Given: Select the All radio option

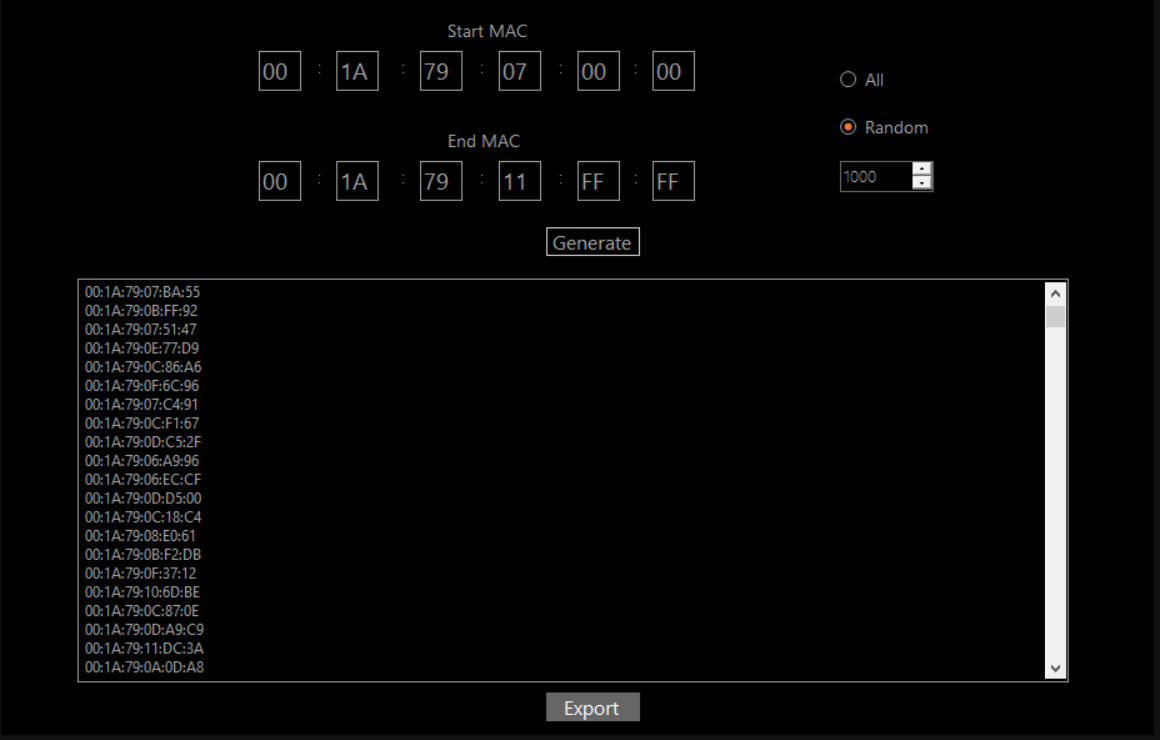Looking at the screenshot, I should 849,80.
